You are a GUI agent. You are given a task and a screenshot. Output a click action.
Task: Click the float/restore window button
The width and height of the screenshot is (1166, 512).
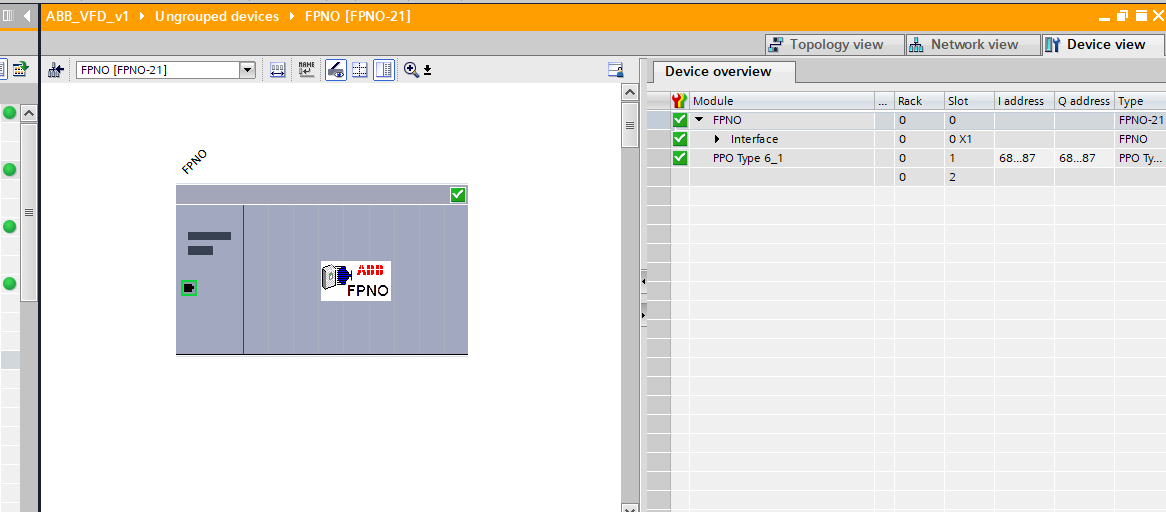coord(1123,16)
